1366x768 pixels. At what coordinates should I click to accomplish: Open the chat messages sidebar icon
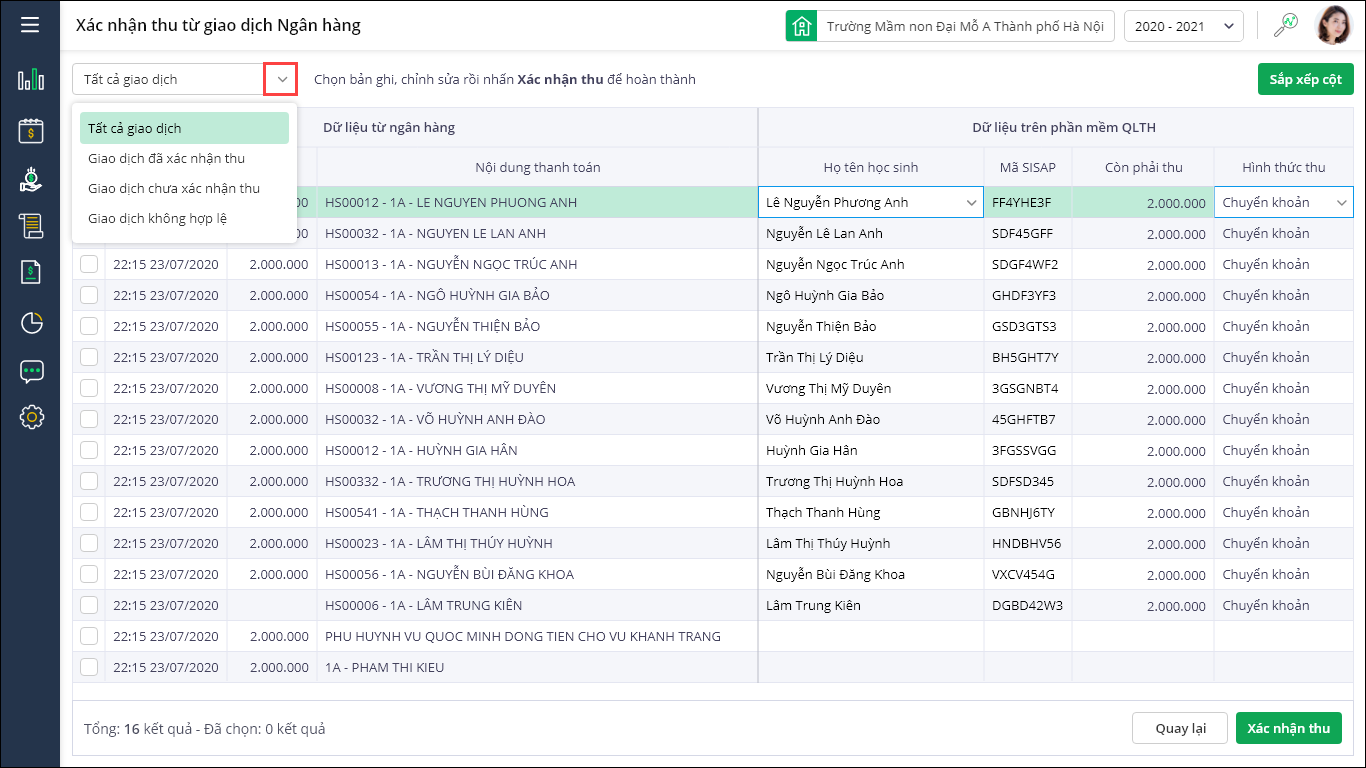click(31, 371)
